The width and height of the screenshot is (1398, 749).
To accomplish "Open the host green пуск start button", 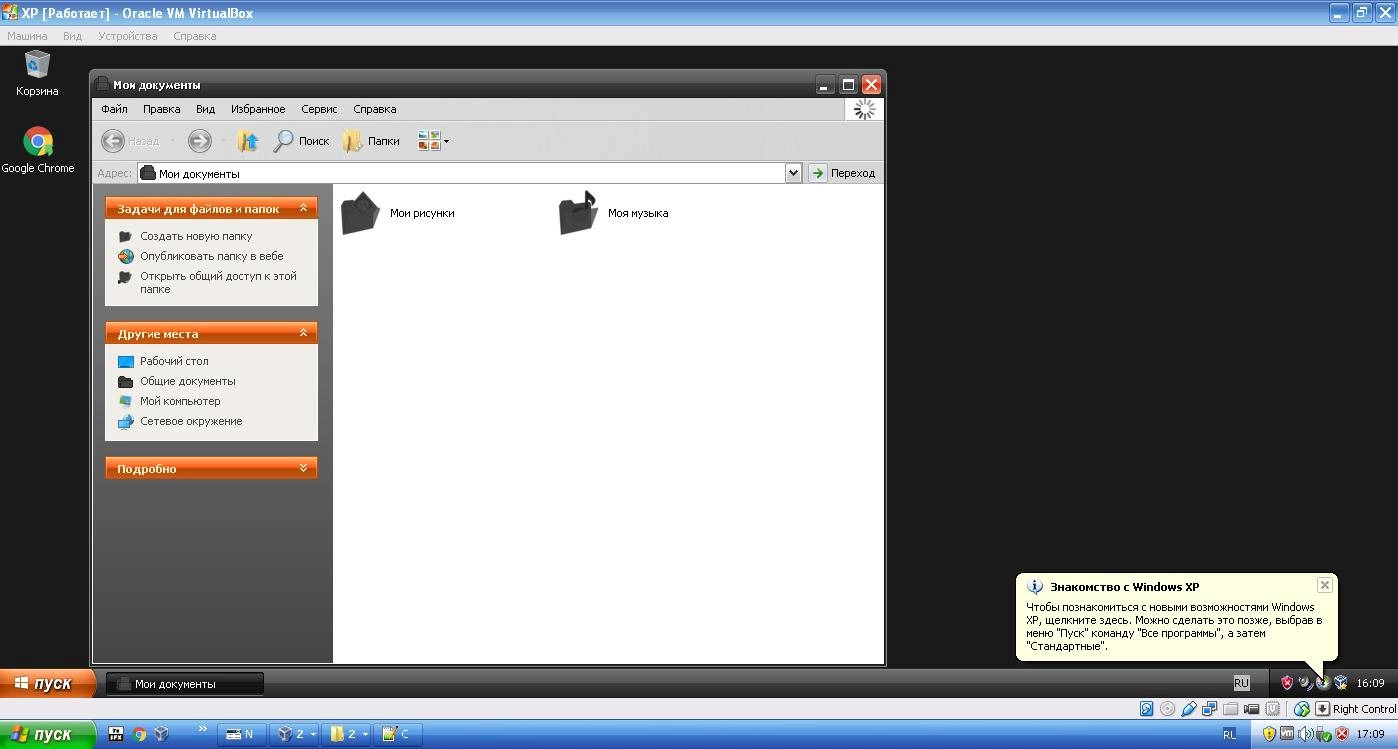I will pyautogui.click(x=47, y=734).
